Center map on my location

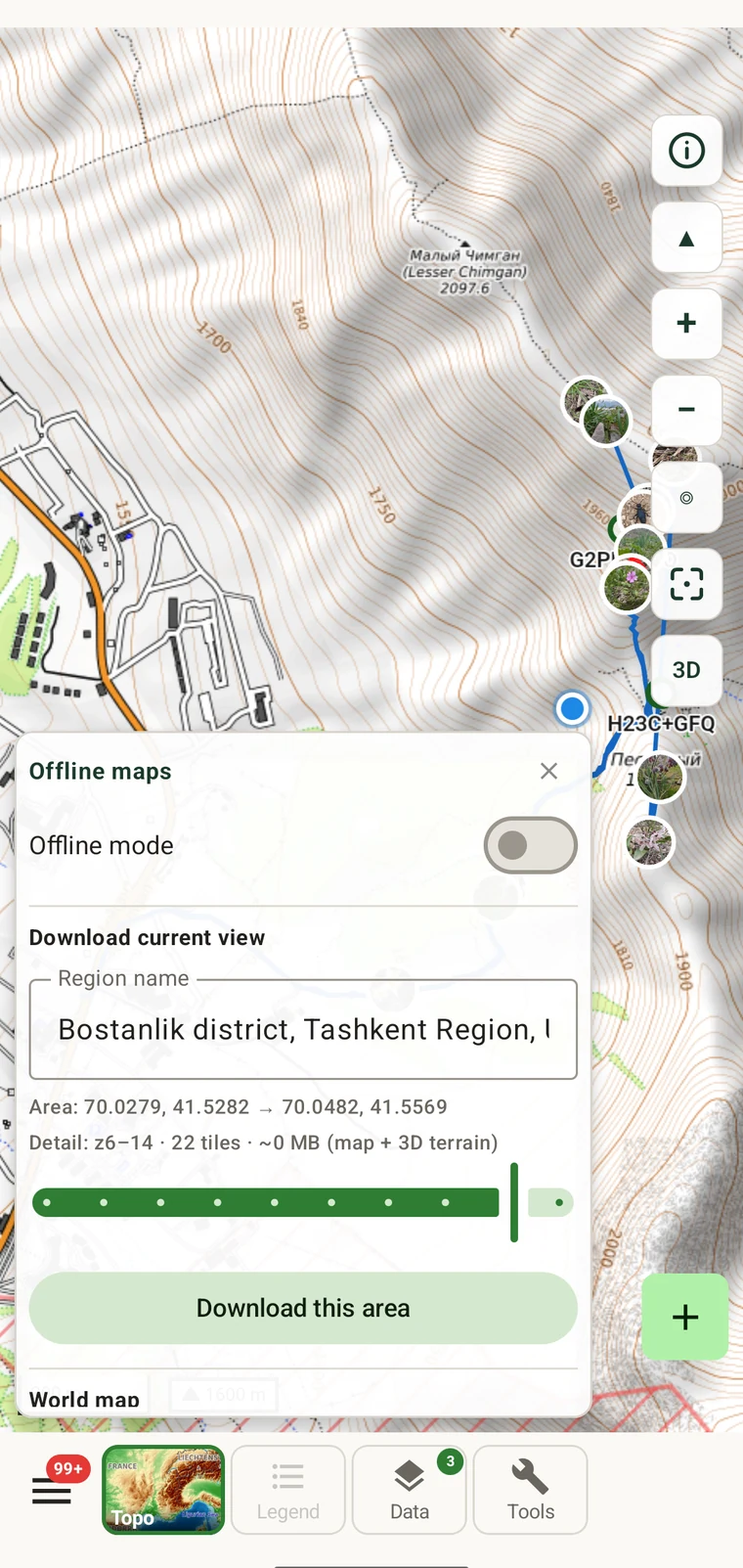coord(686,497)
